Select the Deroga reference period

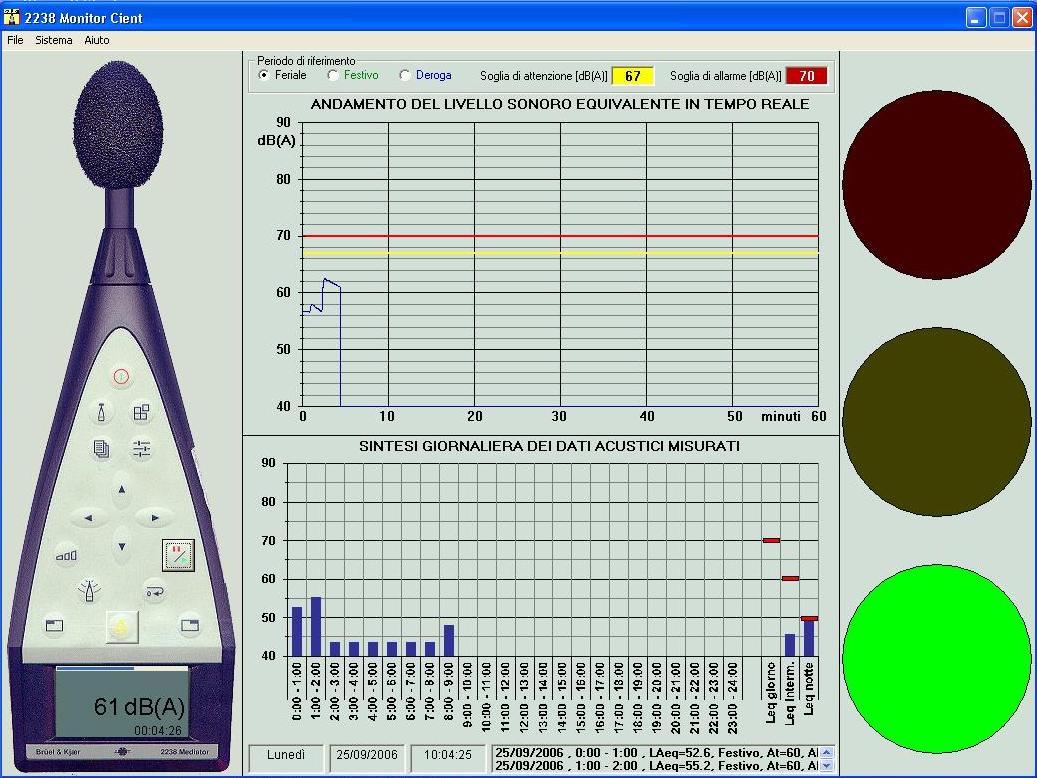click(426, 75)
